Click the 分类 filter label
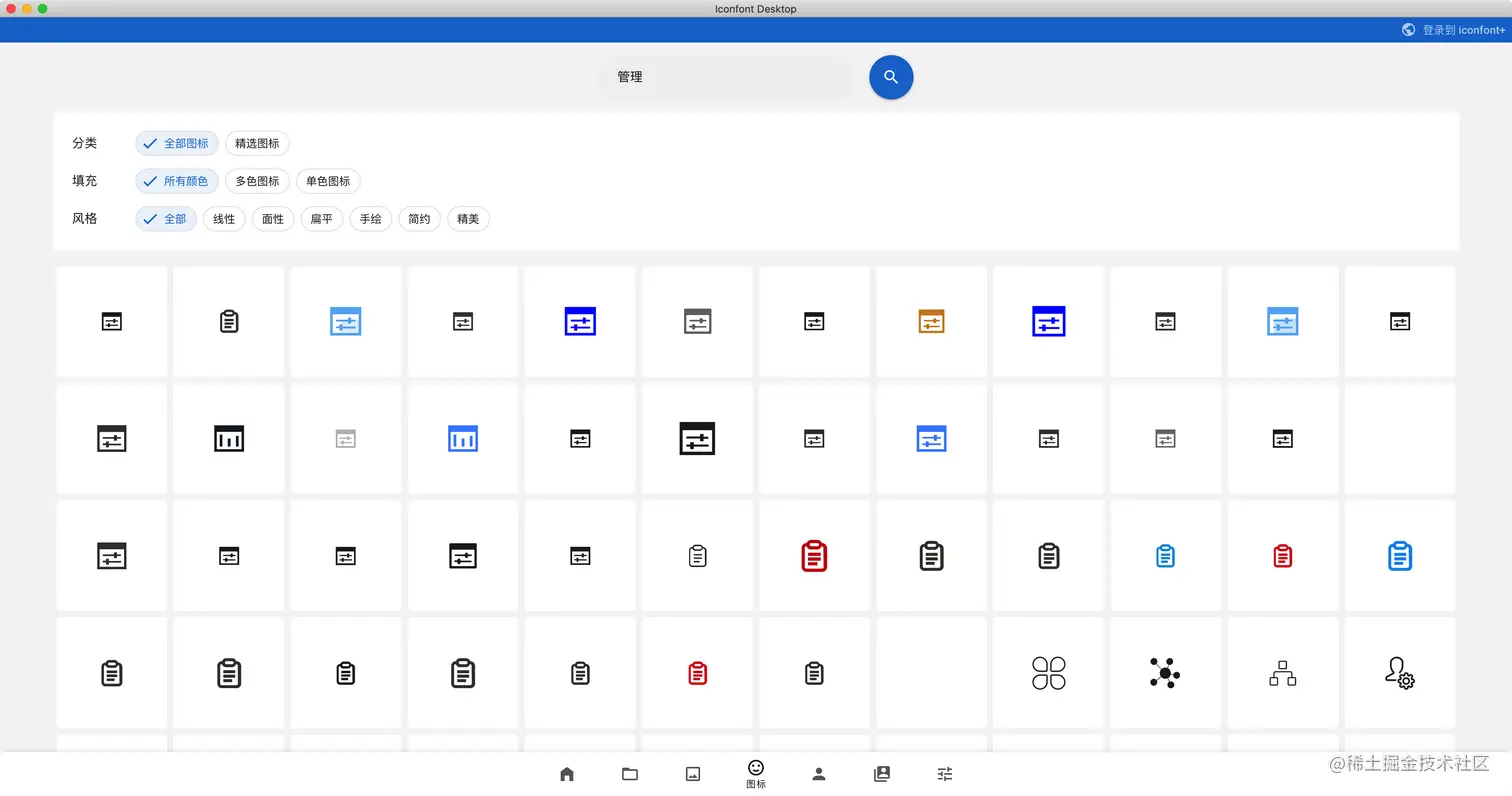 pos(85,143)
